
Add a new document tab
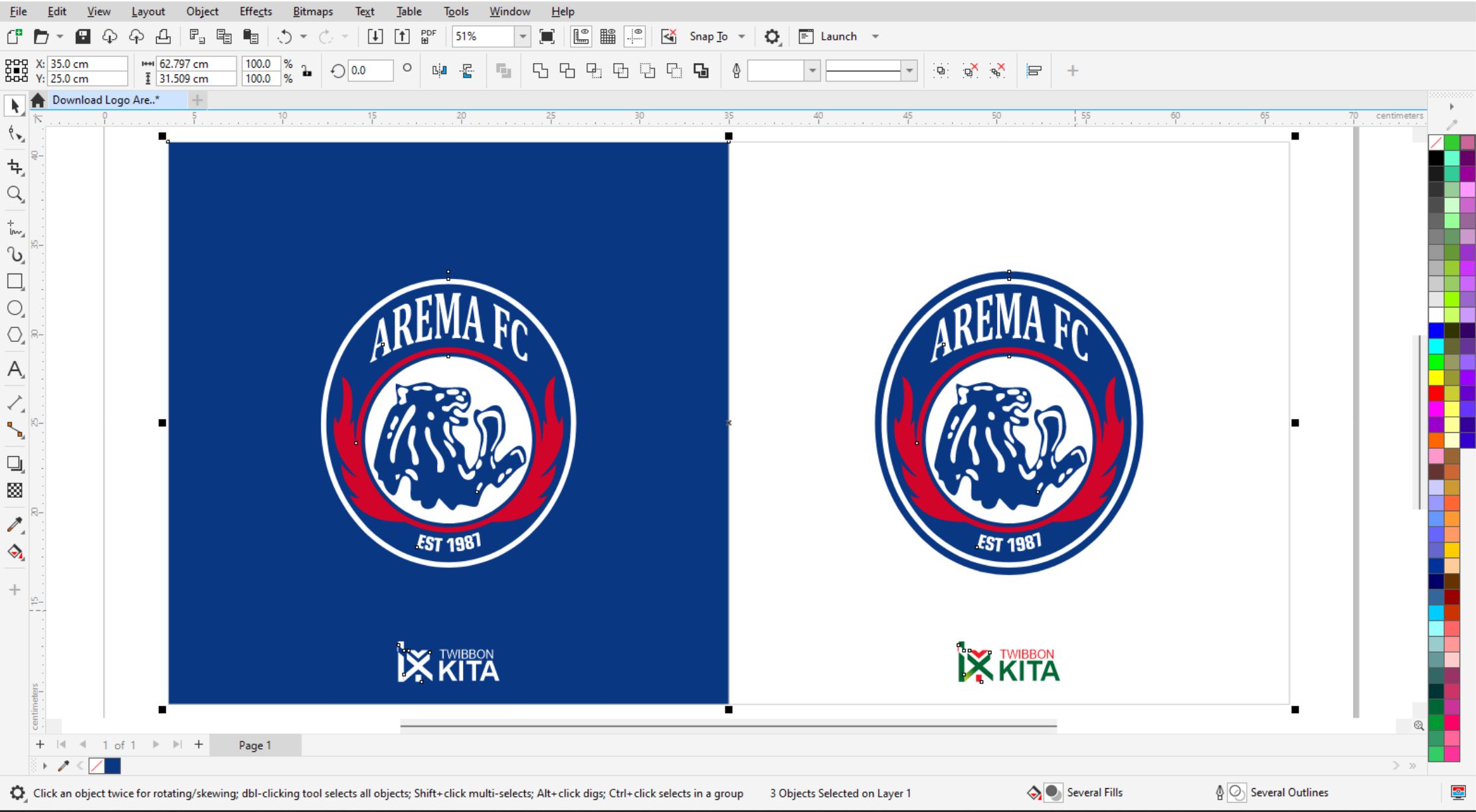point(197,100)
